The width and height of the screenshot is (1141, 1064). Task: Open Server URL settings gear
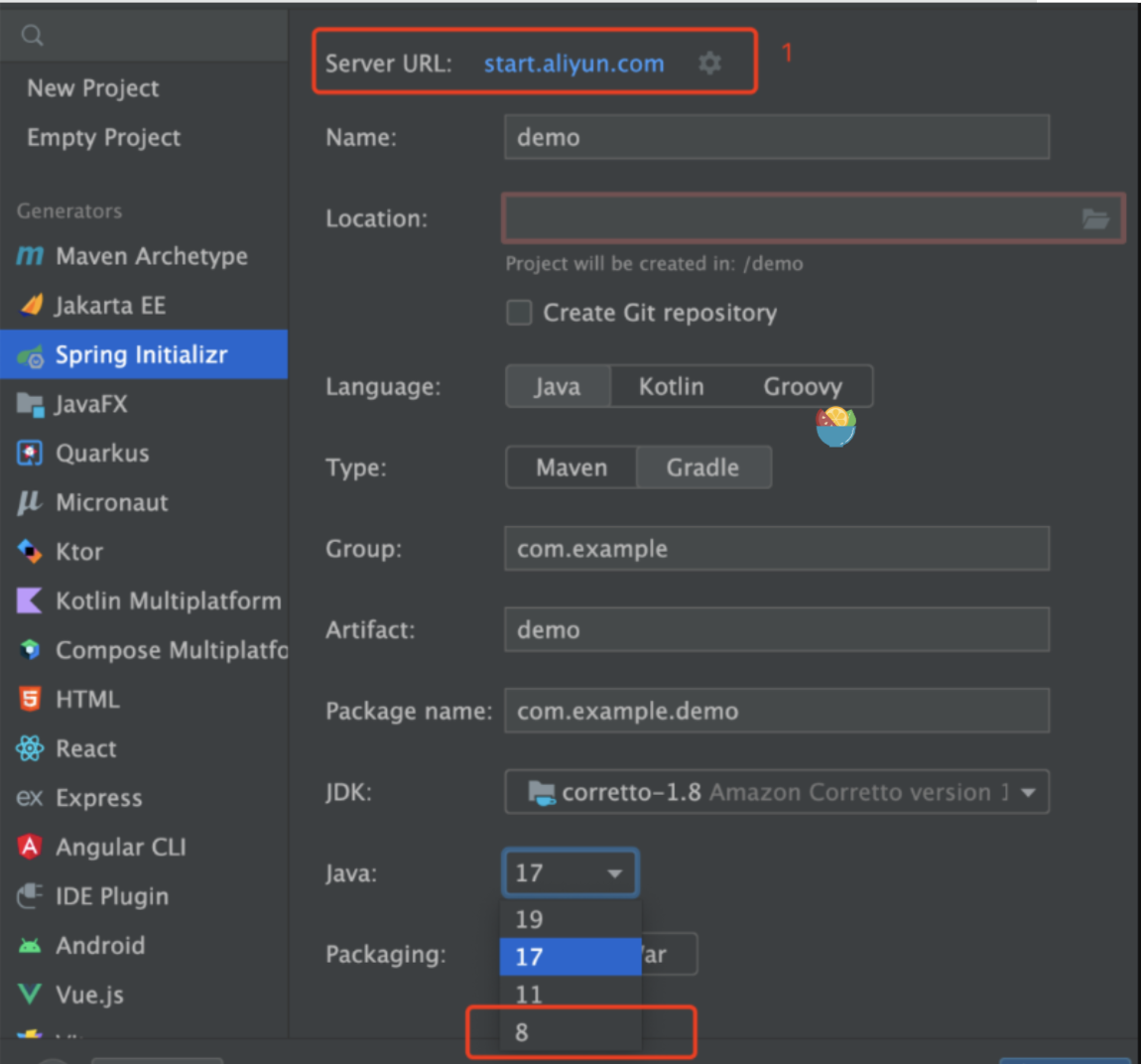709,64
